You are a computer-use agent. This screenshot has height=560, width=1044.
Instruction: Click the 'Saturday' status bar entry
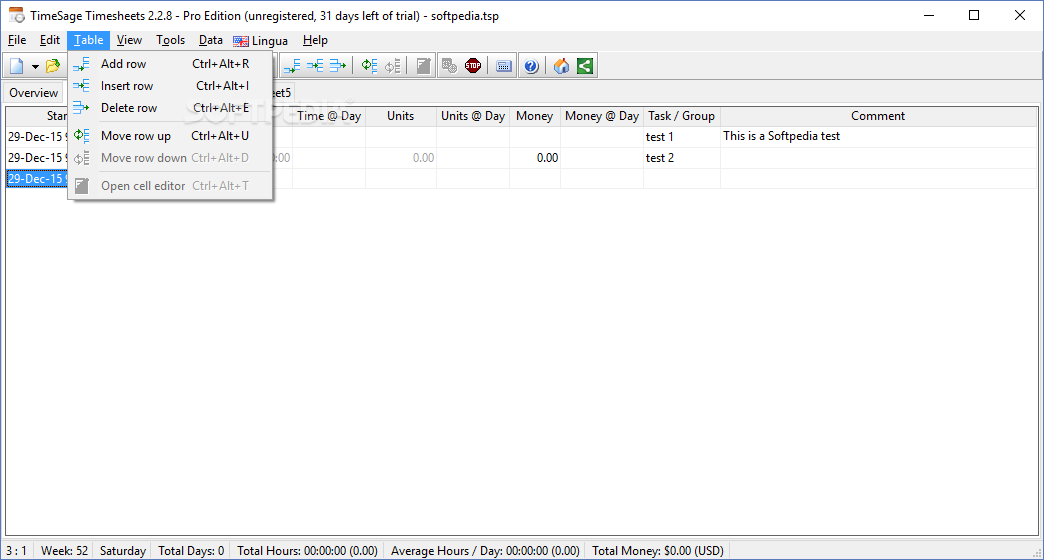[123, 551]
